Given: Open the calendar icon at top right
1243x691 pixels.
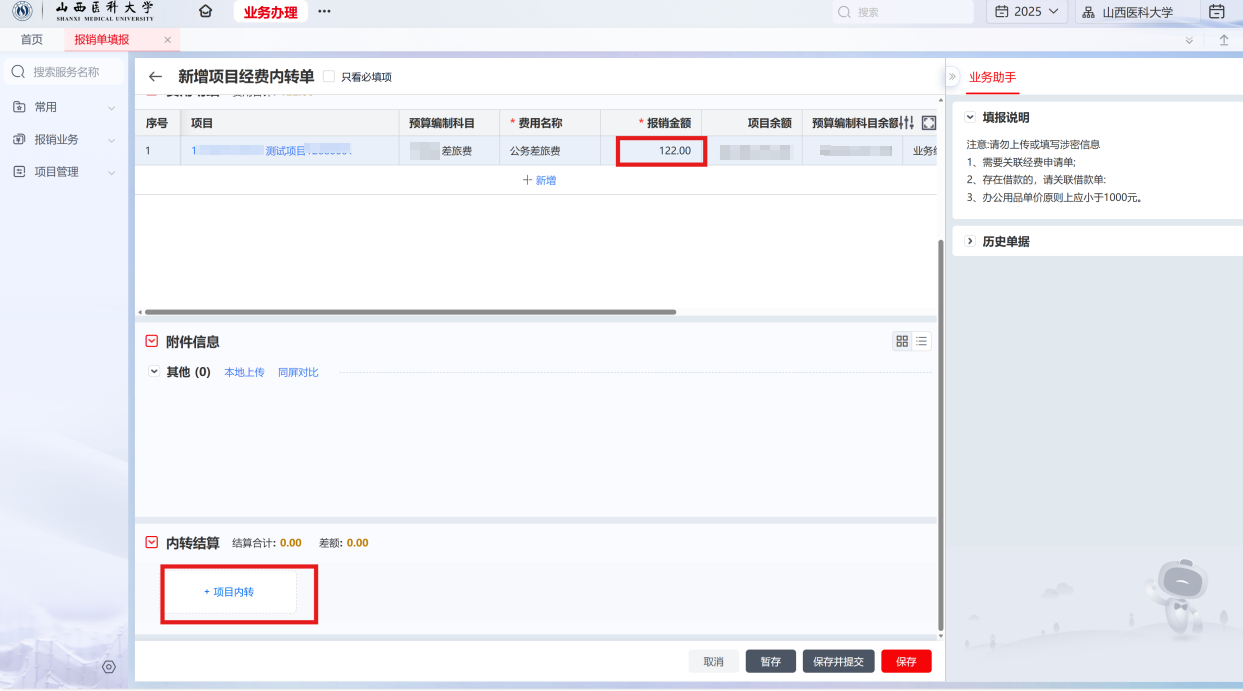Looking at the screenshot, I should point(1217,12).
